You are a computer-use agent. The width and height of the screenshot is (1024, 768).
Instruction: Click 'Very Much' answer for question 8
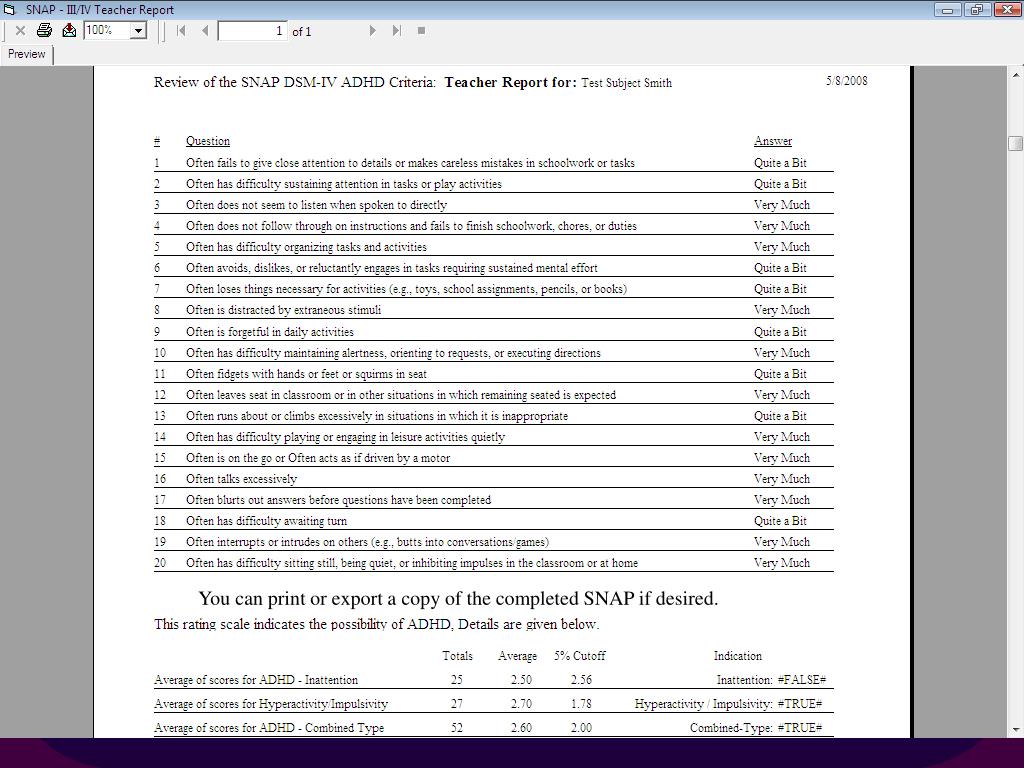pos(781,310)
